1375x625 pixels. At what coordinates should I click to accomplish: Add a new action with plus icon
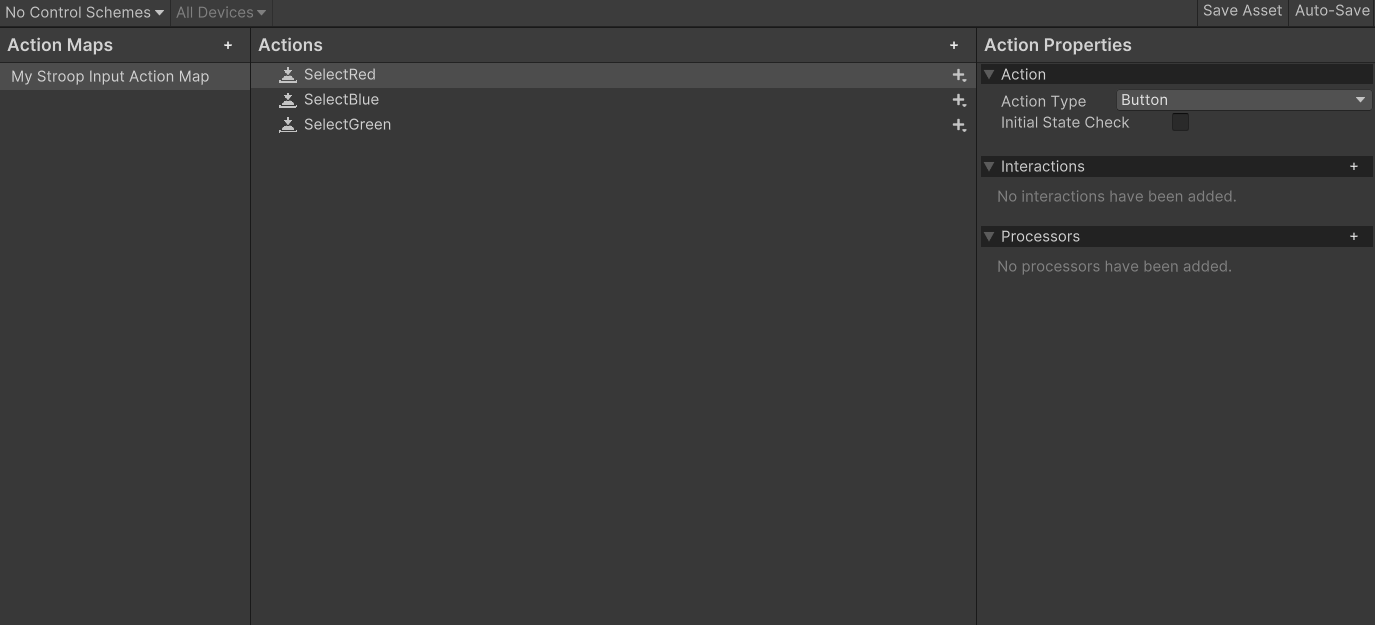point(954,45)
